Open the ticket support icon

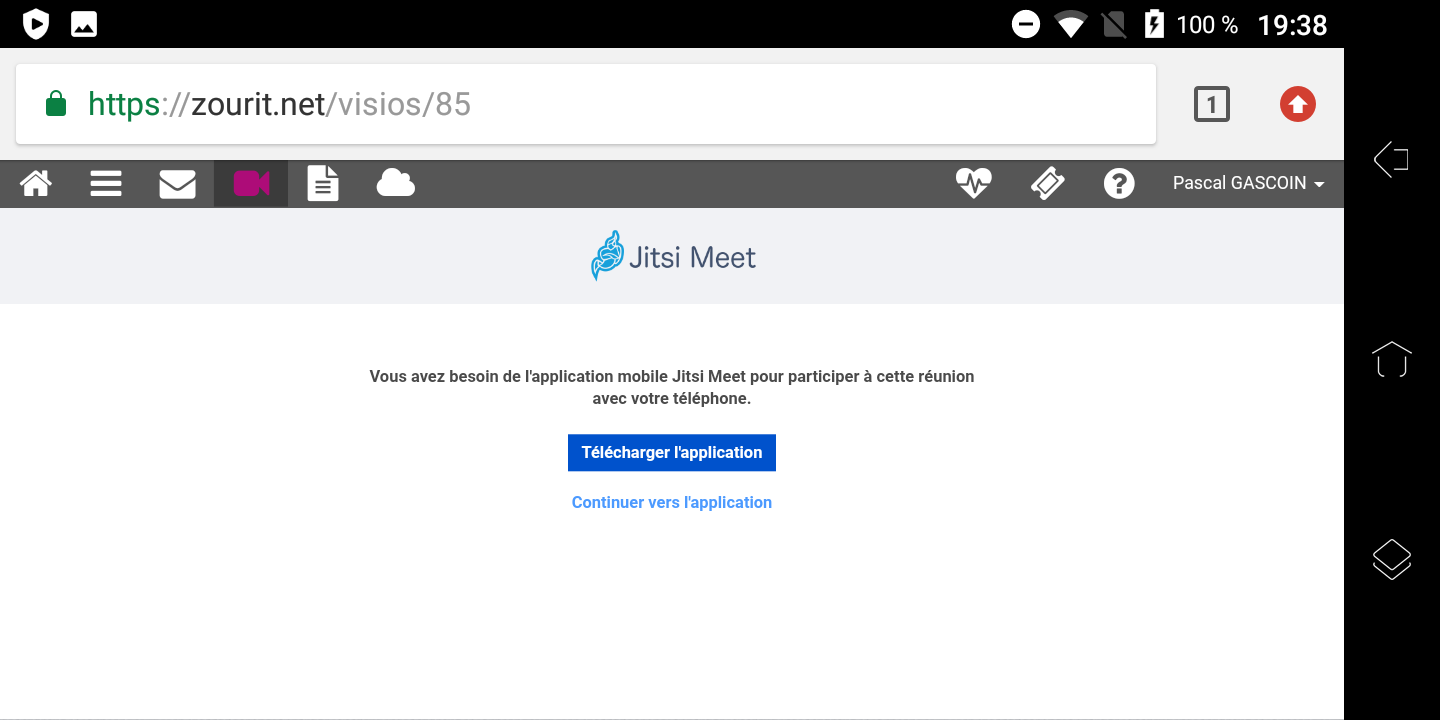click(x=1047, y=184)
